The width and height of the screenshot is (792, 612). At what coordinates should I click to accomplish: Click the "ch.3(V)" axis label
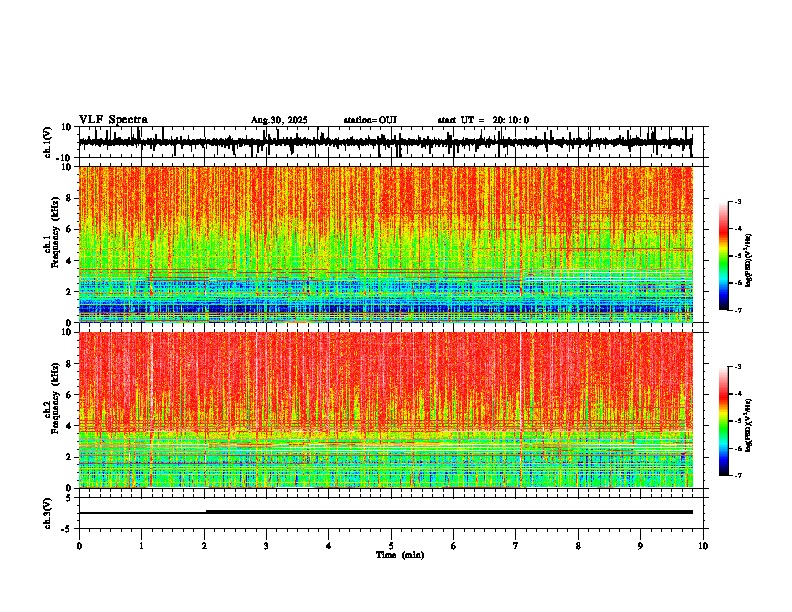click(x=47, y=513)
